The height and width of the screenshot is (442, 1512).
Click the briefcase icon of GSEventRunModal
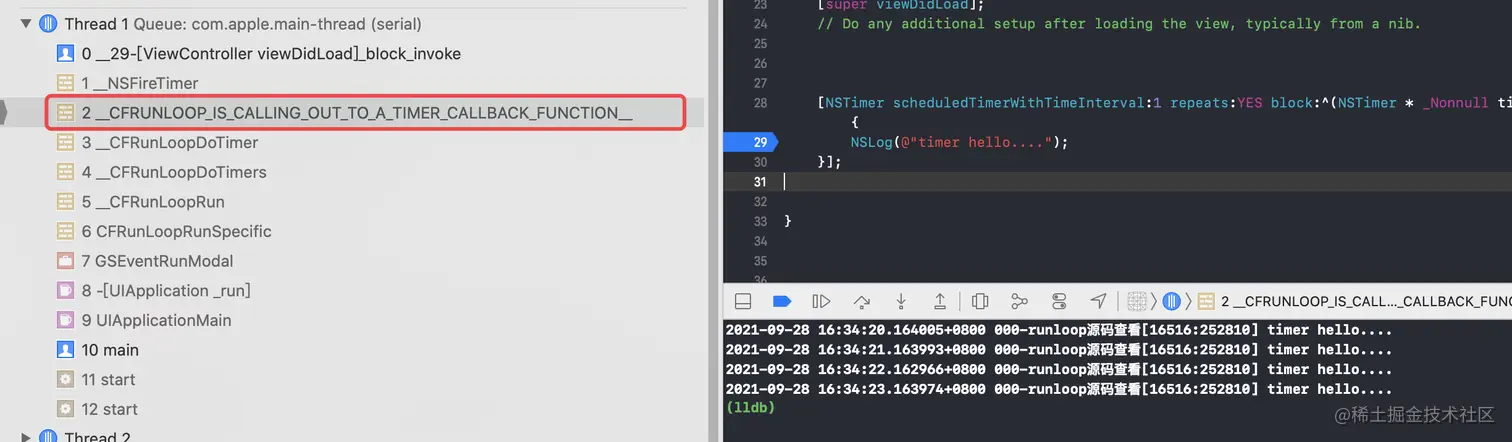pos(65,261)
